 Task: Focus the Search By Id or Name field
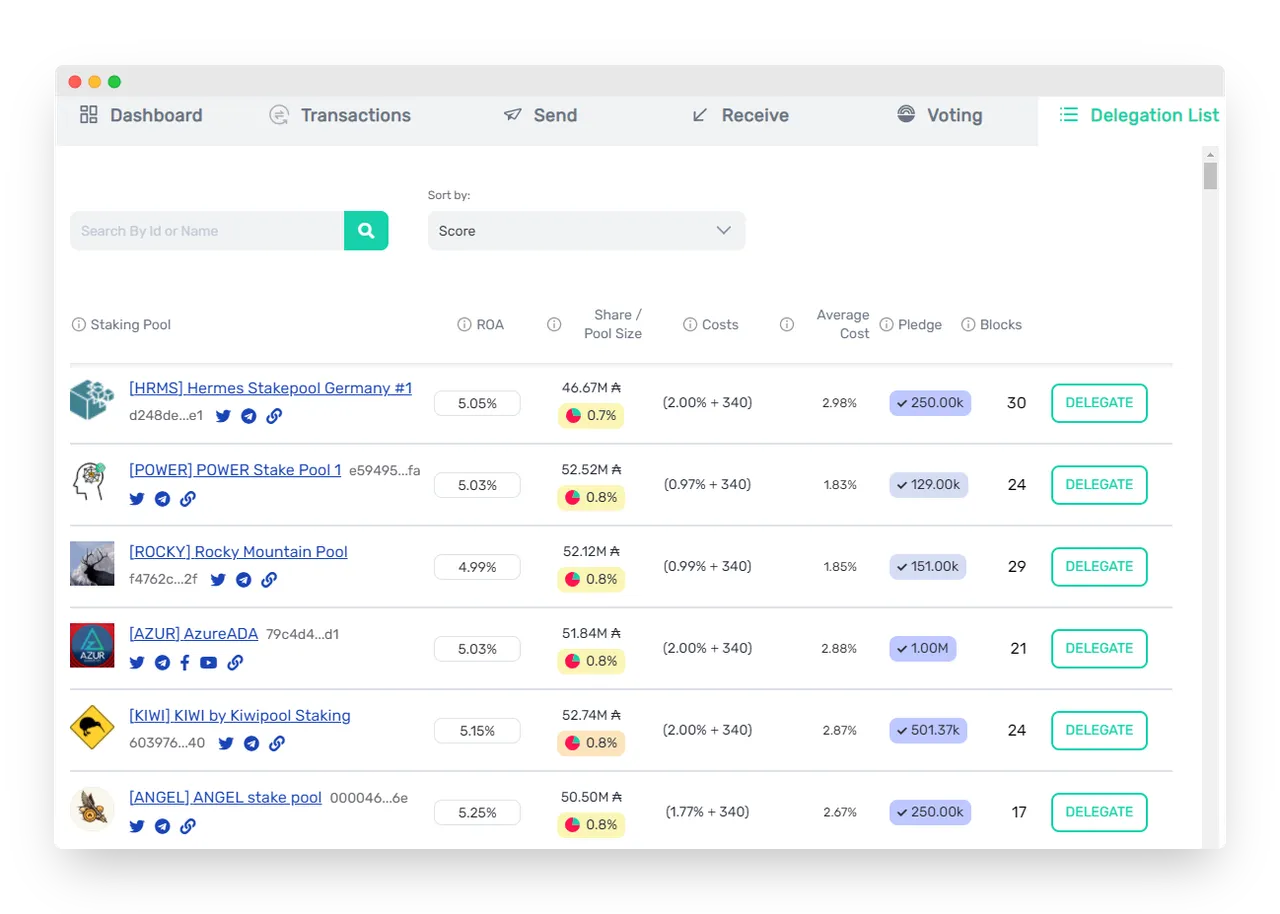[207, 231]
